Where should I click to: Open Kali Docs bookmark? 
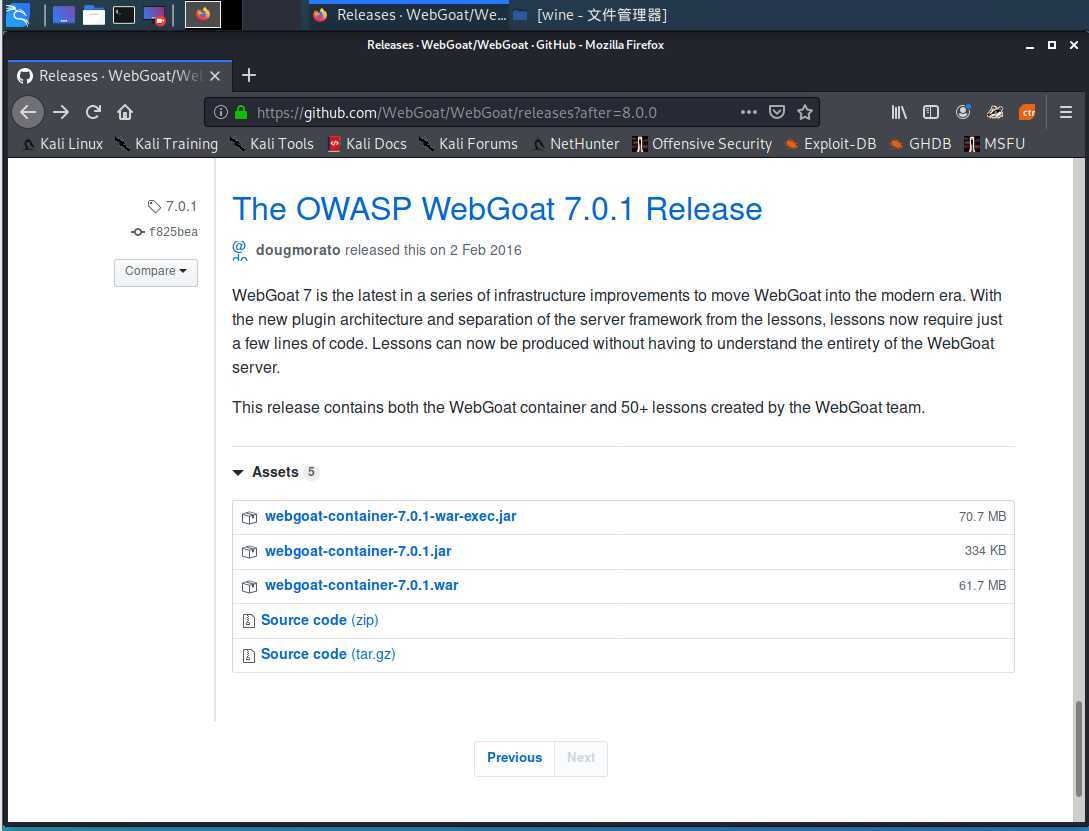(367, 144)
